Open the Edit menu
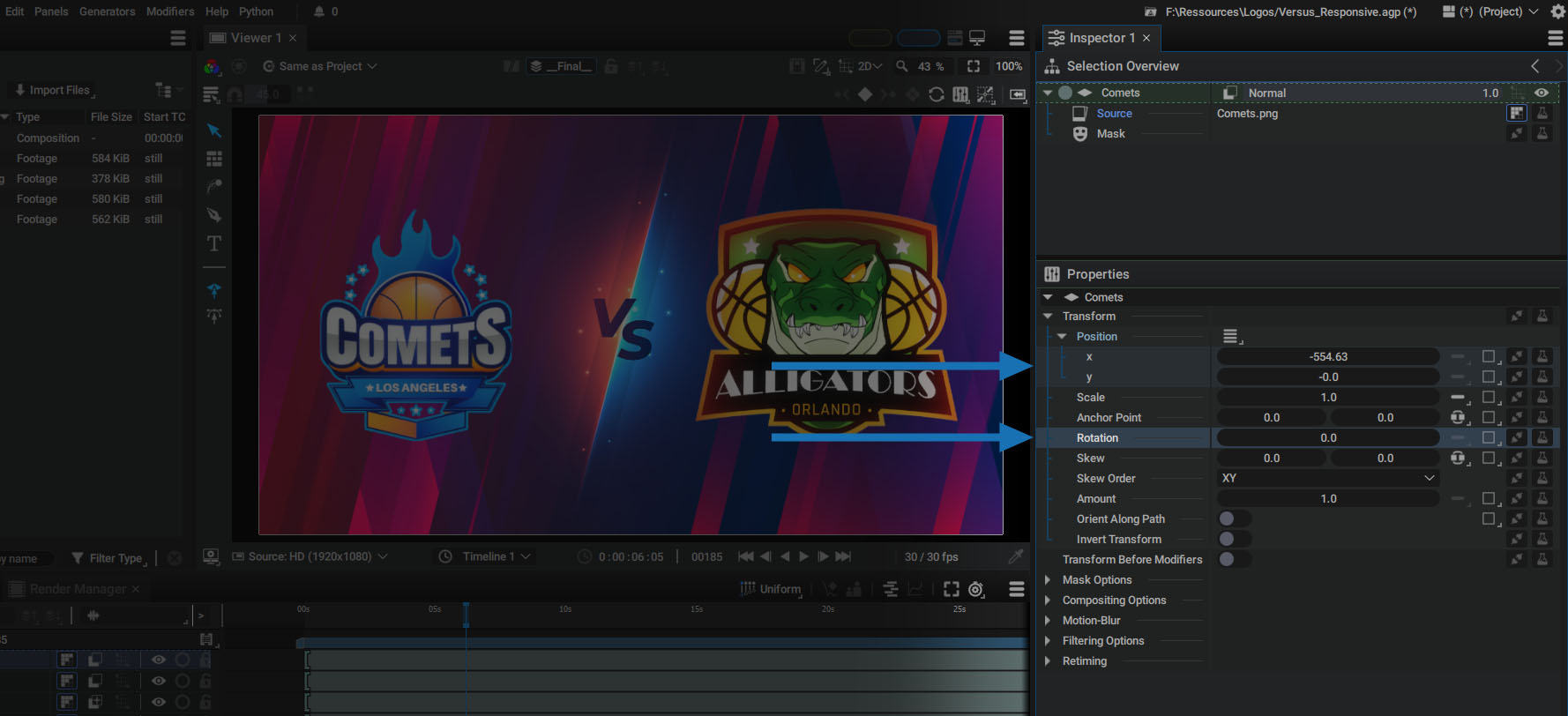1568x716 pixels. (x=14, y=11)
